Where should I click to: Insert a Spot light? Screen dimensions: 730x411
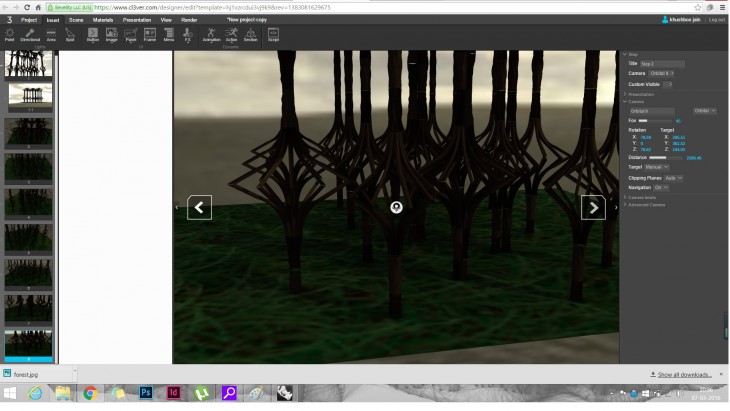pos(70,35)
